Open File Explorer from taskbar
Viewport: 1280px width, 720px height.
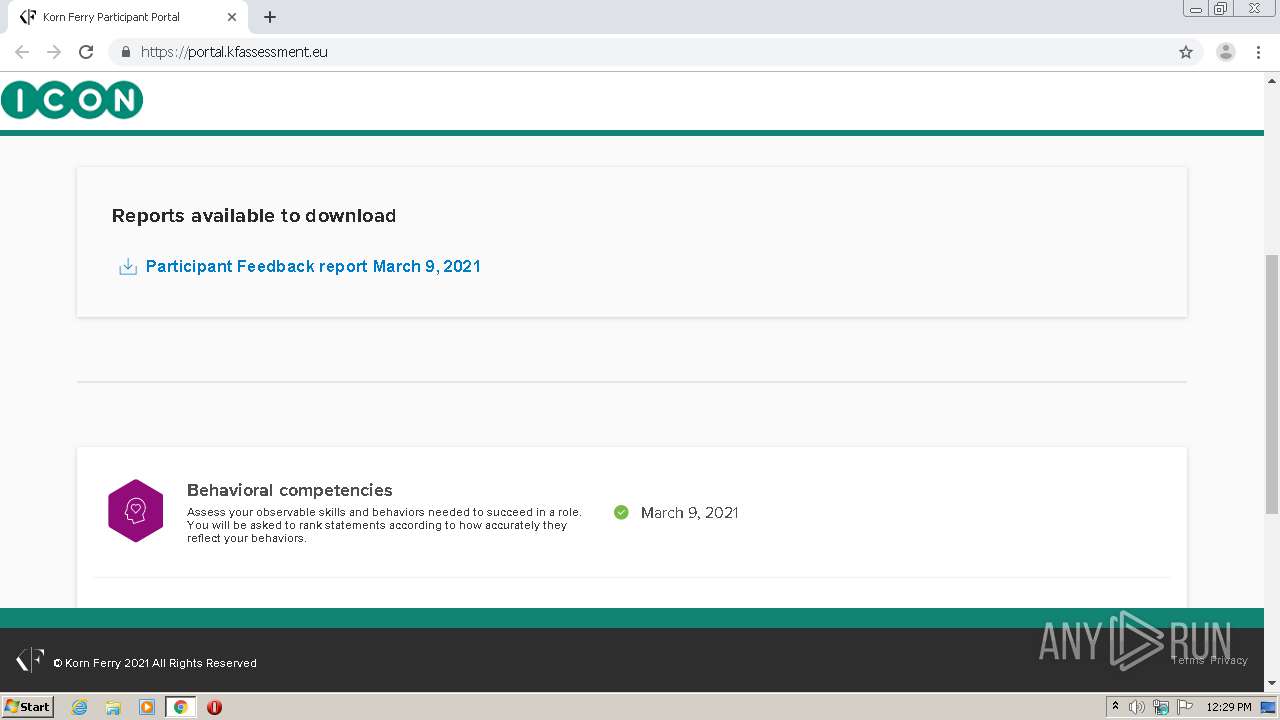pyautogui.click(x=113, y=707)
